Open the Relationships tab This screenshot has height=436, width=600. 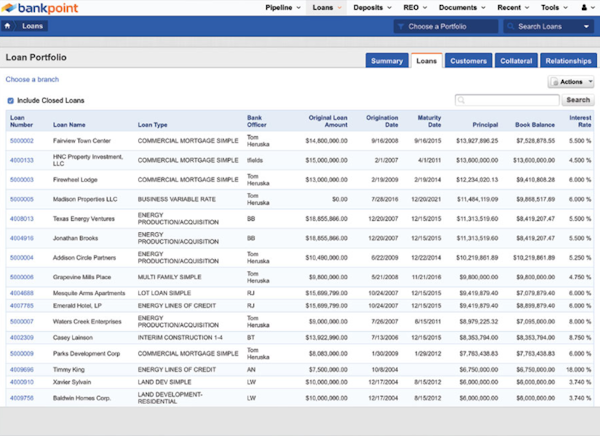tap(569, 61)
